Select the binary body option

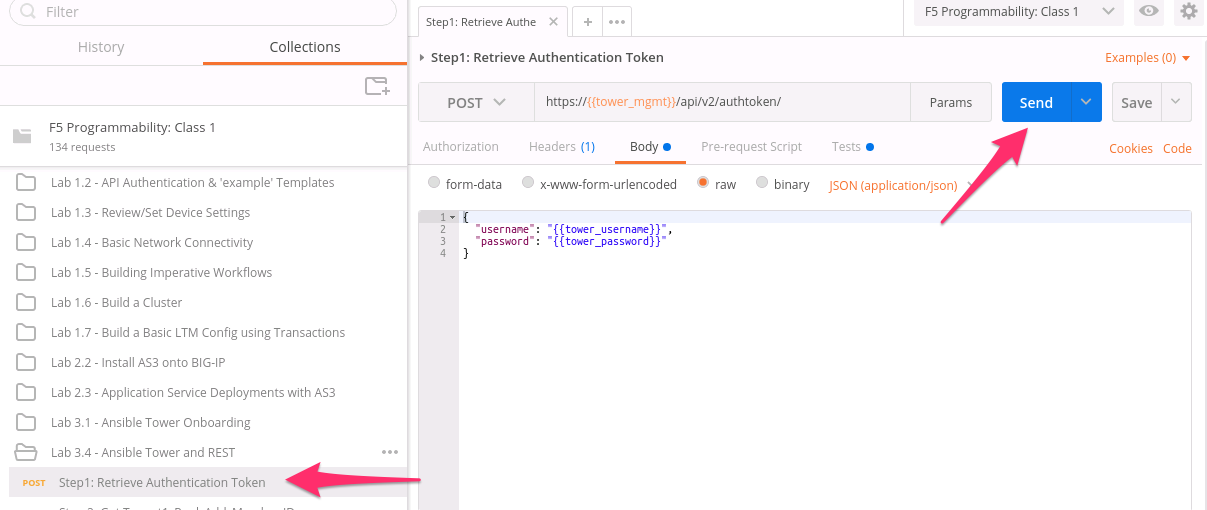pos(762,183)
